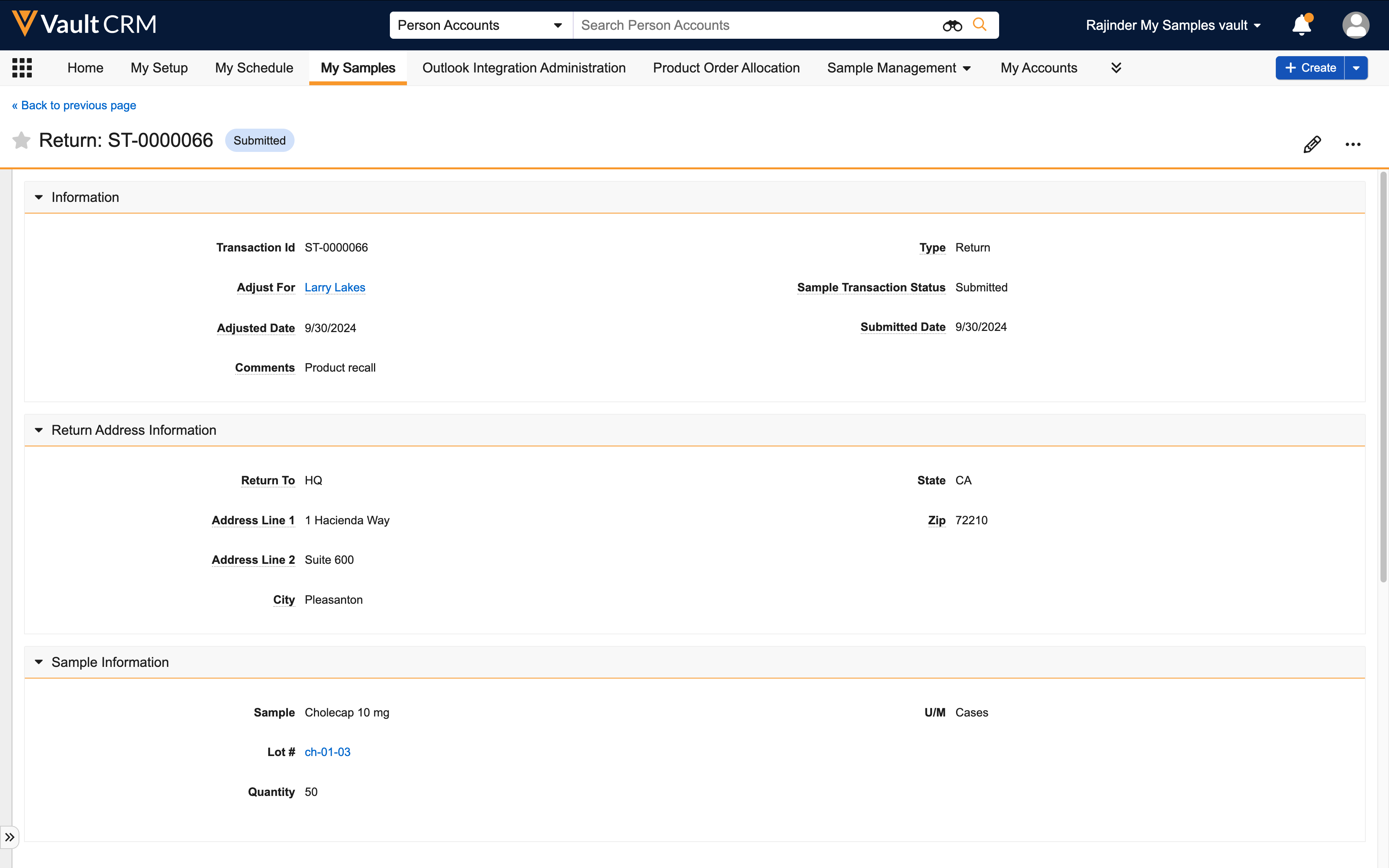Collapse the Return Address Information section

pos(38,430)
